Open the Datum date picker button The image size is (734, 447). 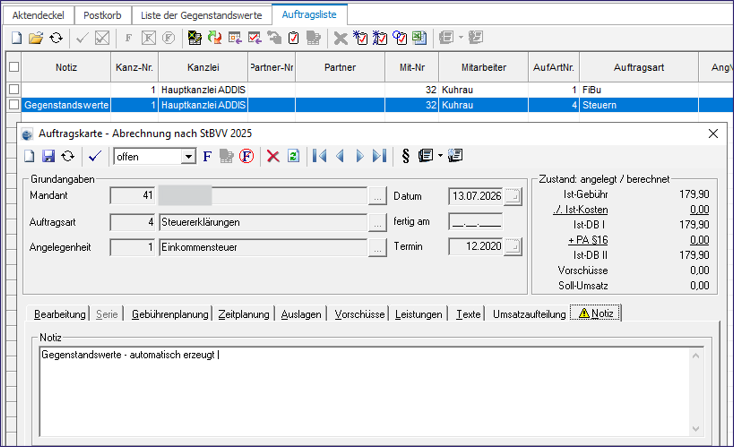(513, 197)
